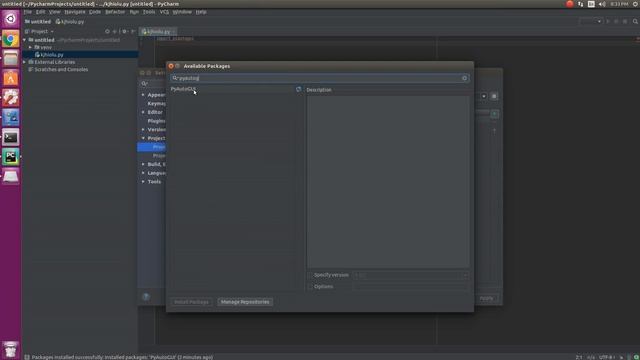Open the File menu

27,12
